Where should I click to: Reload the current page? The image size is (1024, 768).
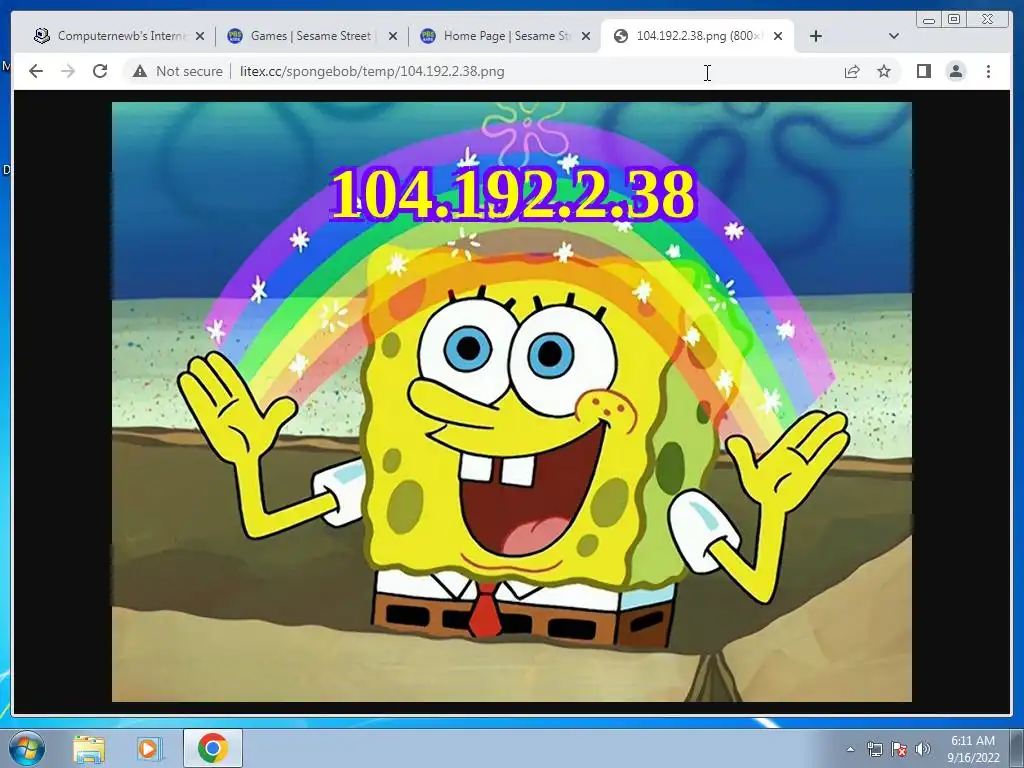click(100, 71)
